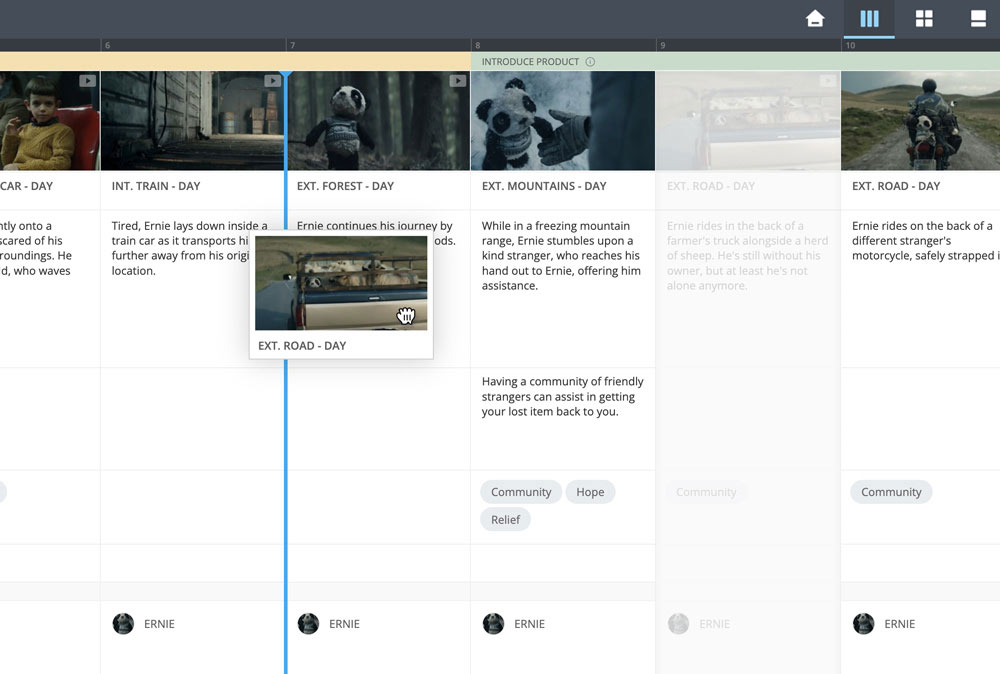
Task: Open info icon beside Introduce Product
Action: (x=590, y=62)
